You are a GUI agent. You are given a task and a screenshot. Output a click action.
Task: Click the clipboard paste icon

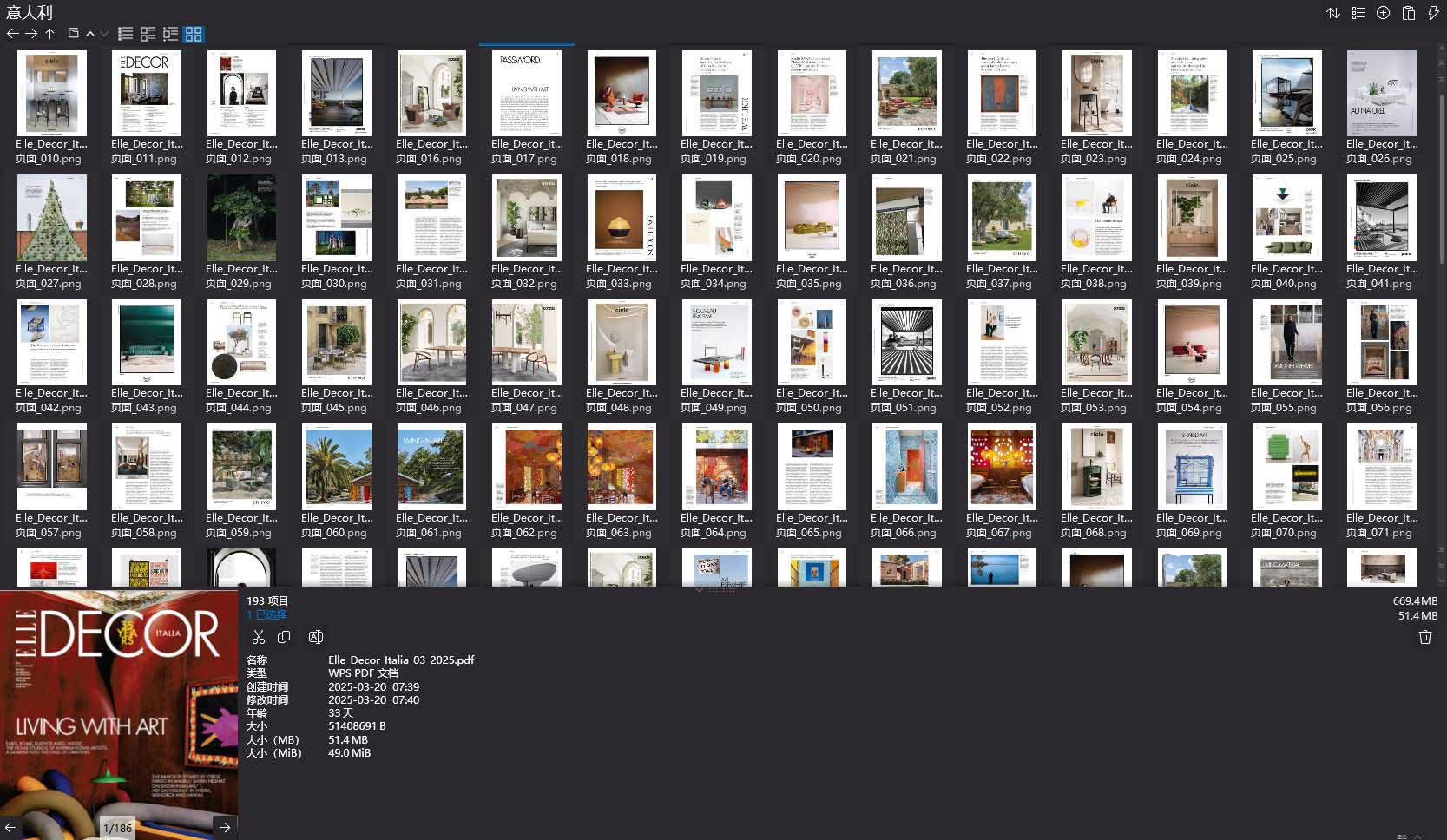(x=1409, y=13)
